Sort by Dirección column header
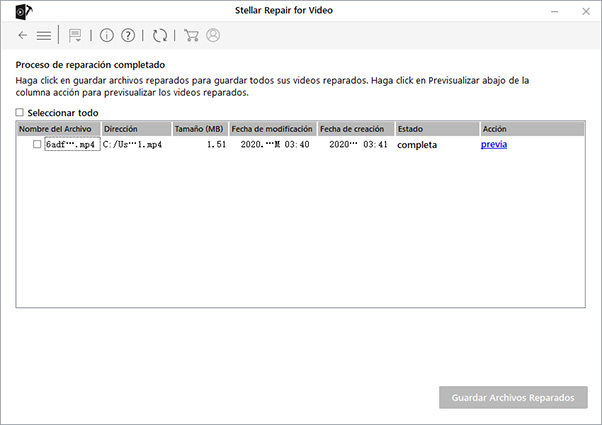This screenshot has height=425, width=602. tap(136, 129)
